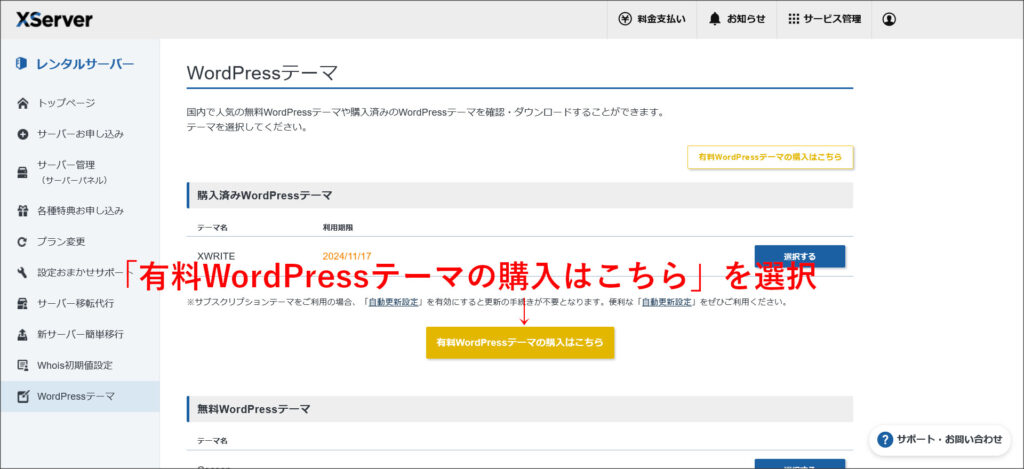
Task: Open first 自動更新設定 link
Action: [393, 302]
